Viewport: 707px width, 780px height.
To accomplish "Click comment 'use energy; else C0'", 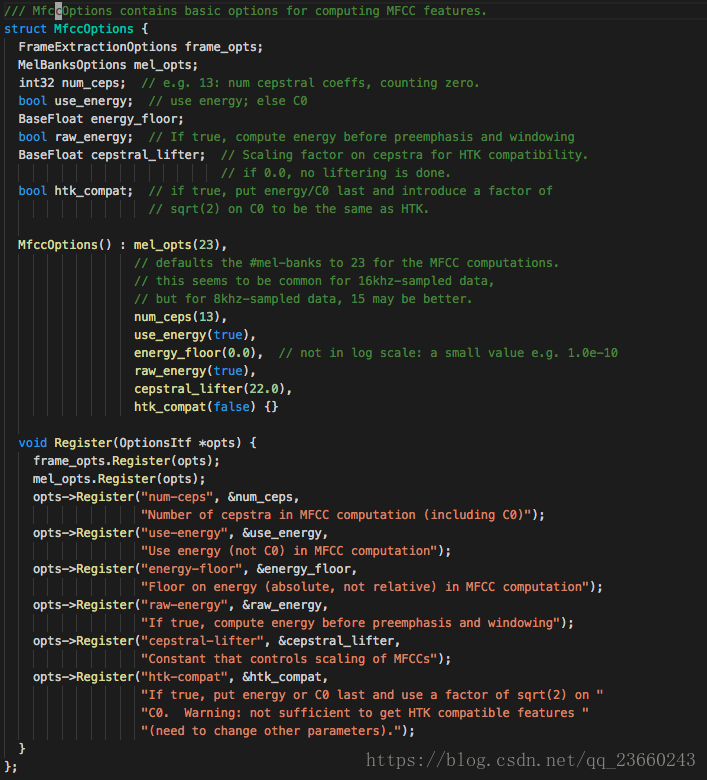I will point(238,101).
